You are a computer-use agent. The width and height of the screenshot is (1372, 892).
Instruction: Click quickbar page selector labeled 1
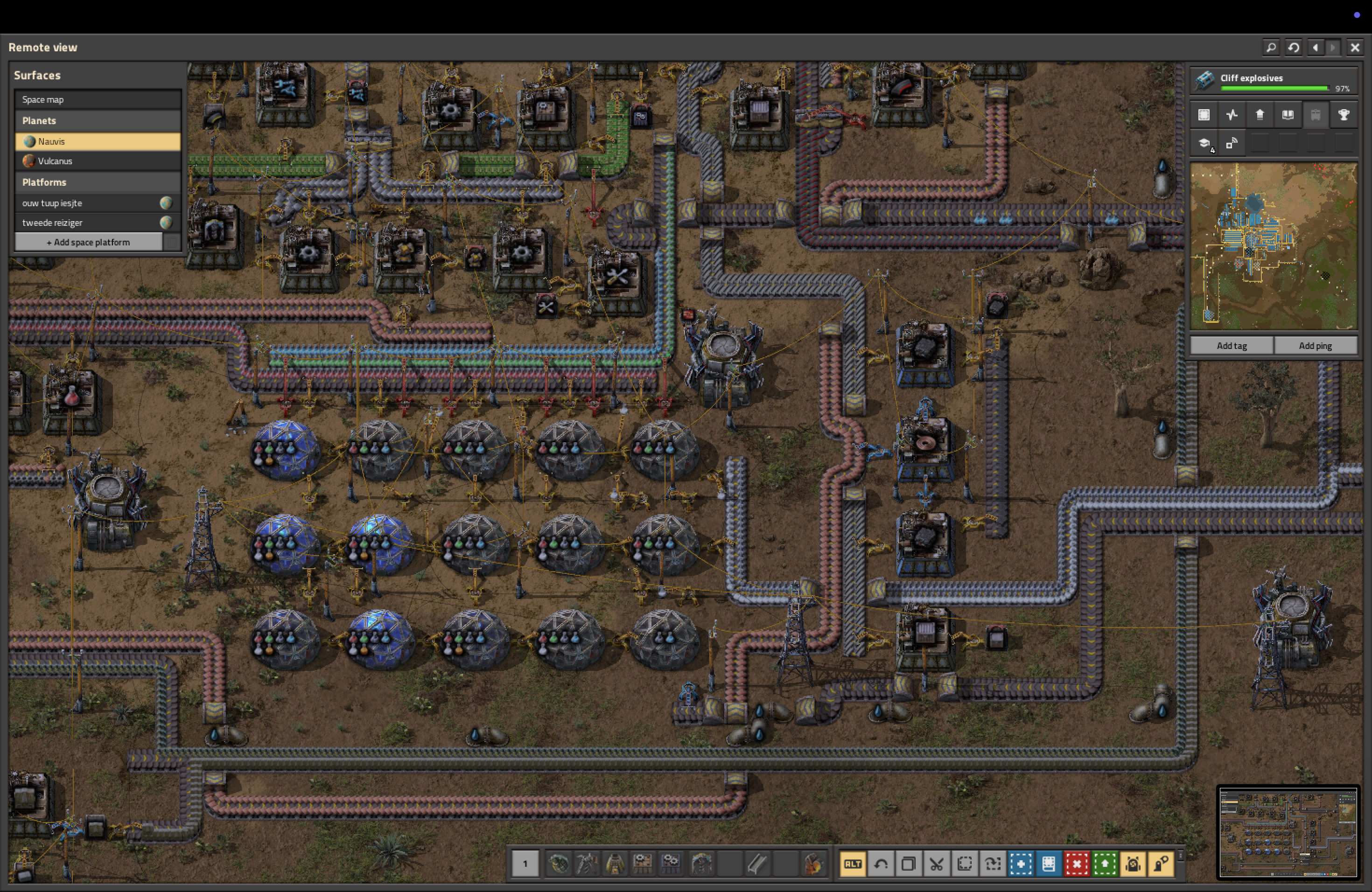point(525,863)
